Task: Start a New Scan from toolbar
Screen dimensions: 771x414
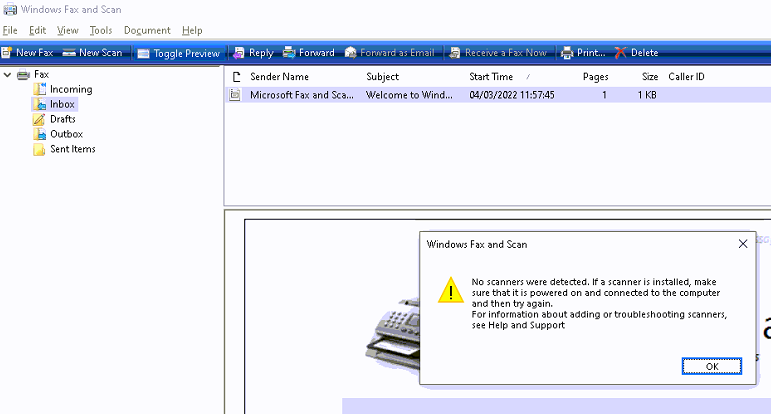Action: tap(92, 53)
